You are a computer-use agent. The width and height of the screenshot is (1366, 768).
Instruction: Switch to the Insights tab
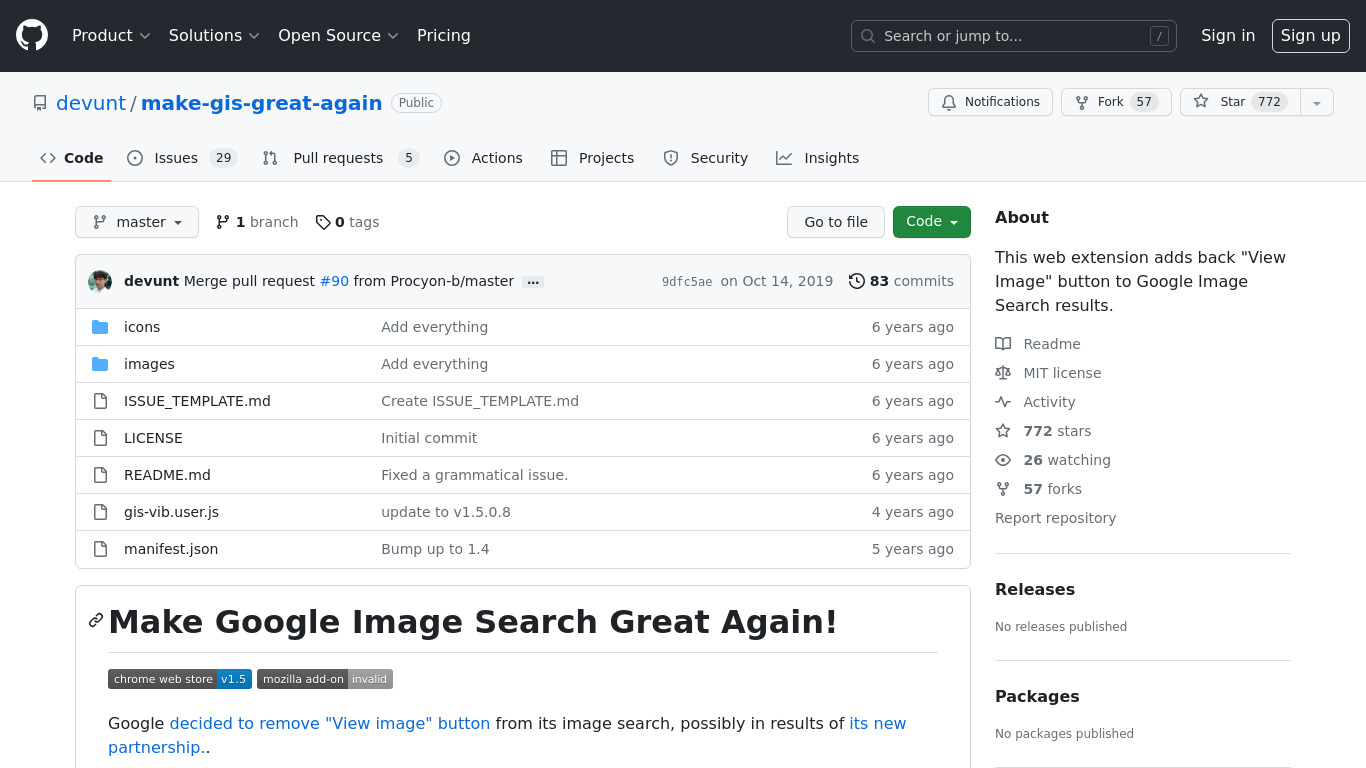[x=818, y=158]
